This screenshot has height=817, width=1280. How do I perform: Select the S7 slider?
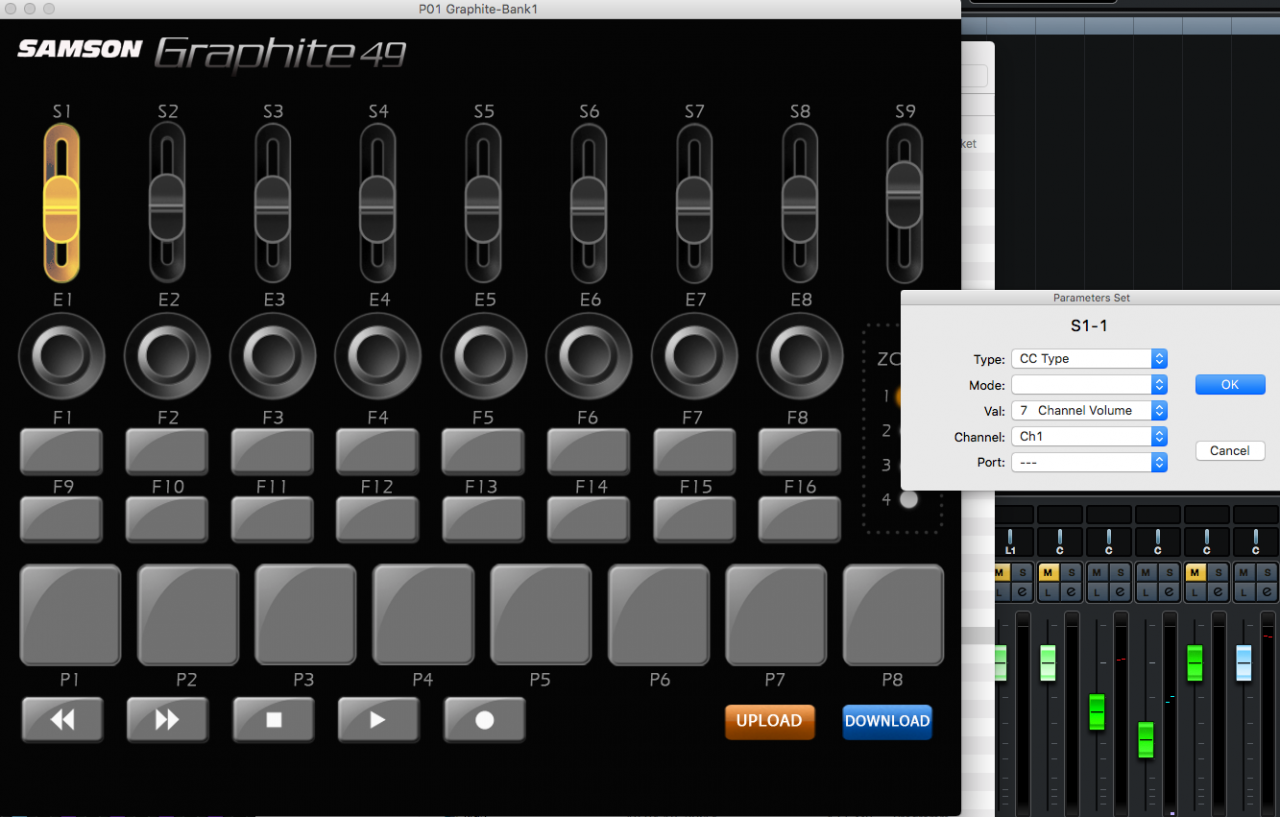coord(695,204)
